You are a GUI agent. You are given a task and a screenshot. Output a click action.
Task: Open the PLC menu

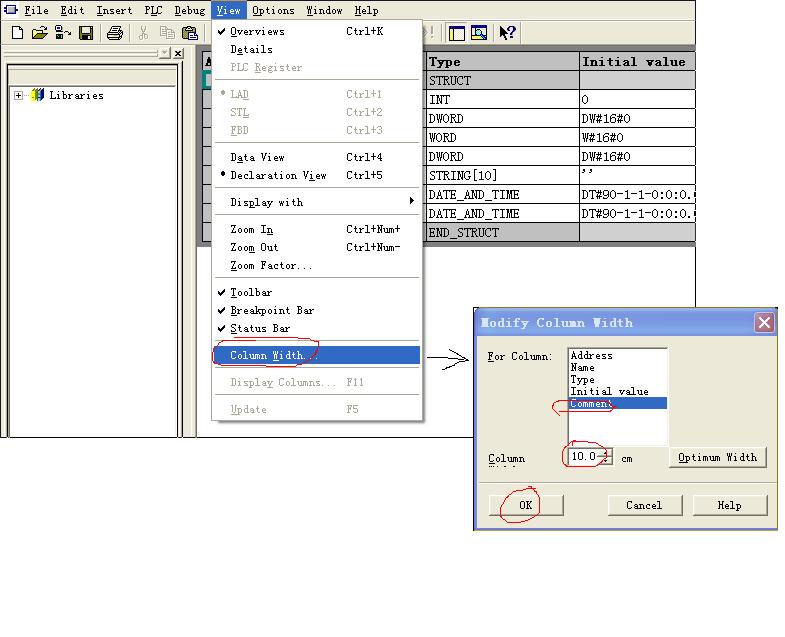[x=153, y=10]
